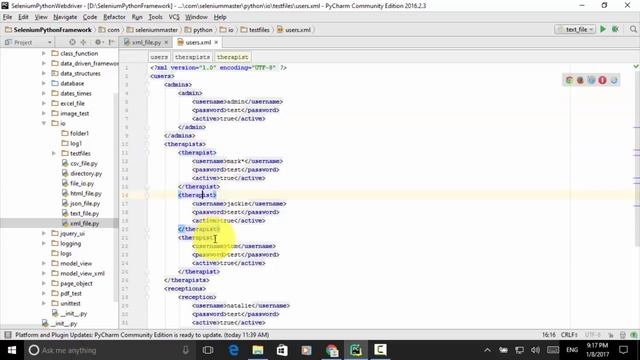The width and height of the screenshot is (640, 360).
Task: Open Project panel settings gear
Action: click(x=98, y=42)
